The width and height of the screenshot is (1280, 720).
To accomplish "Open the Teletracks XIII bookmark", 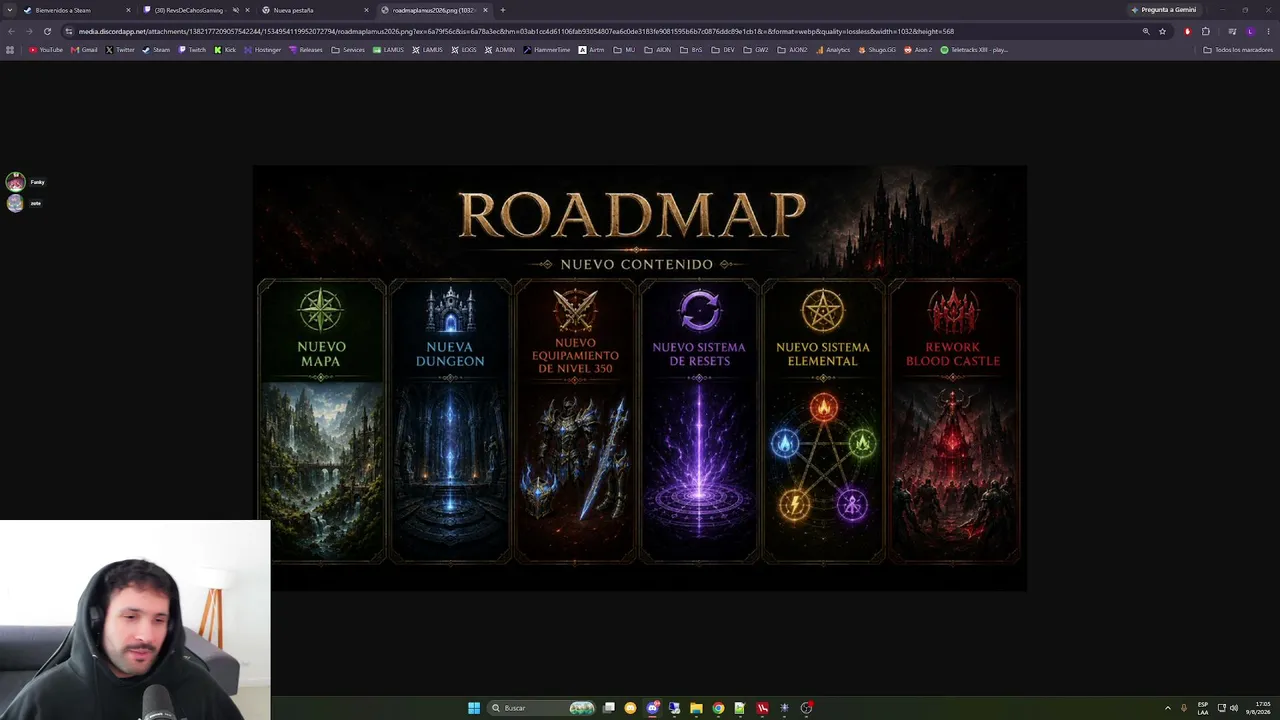I will pos(974,50).
